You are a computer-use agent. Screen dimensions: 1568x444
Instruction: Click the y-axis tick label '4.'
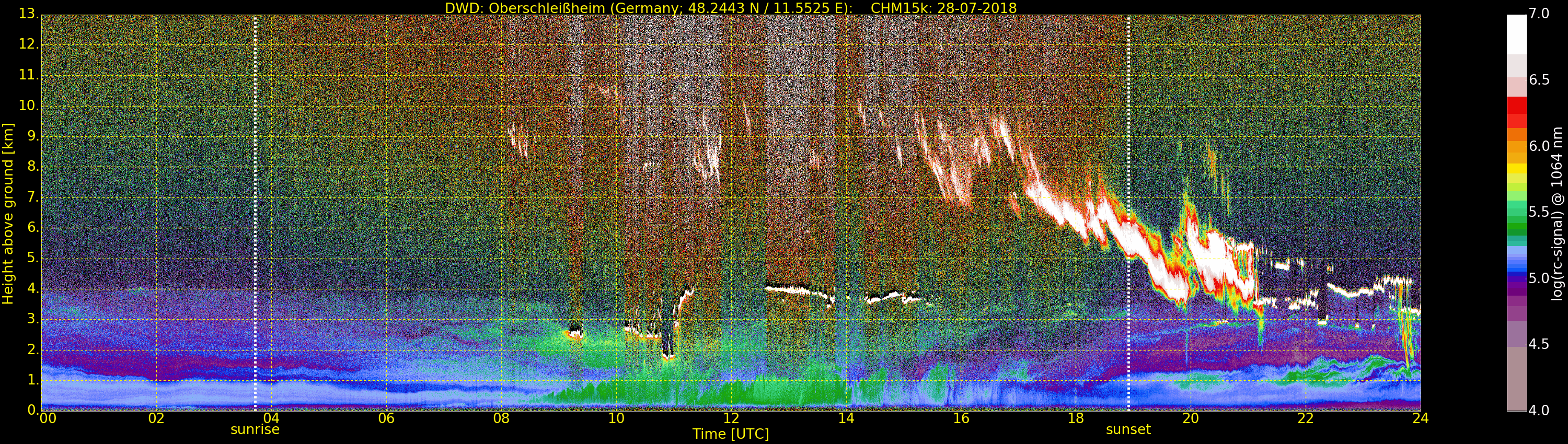(32, 288)
